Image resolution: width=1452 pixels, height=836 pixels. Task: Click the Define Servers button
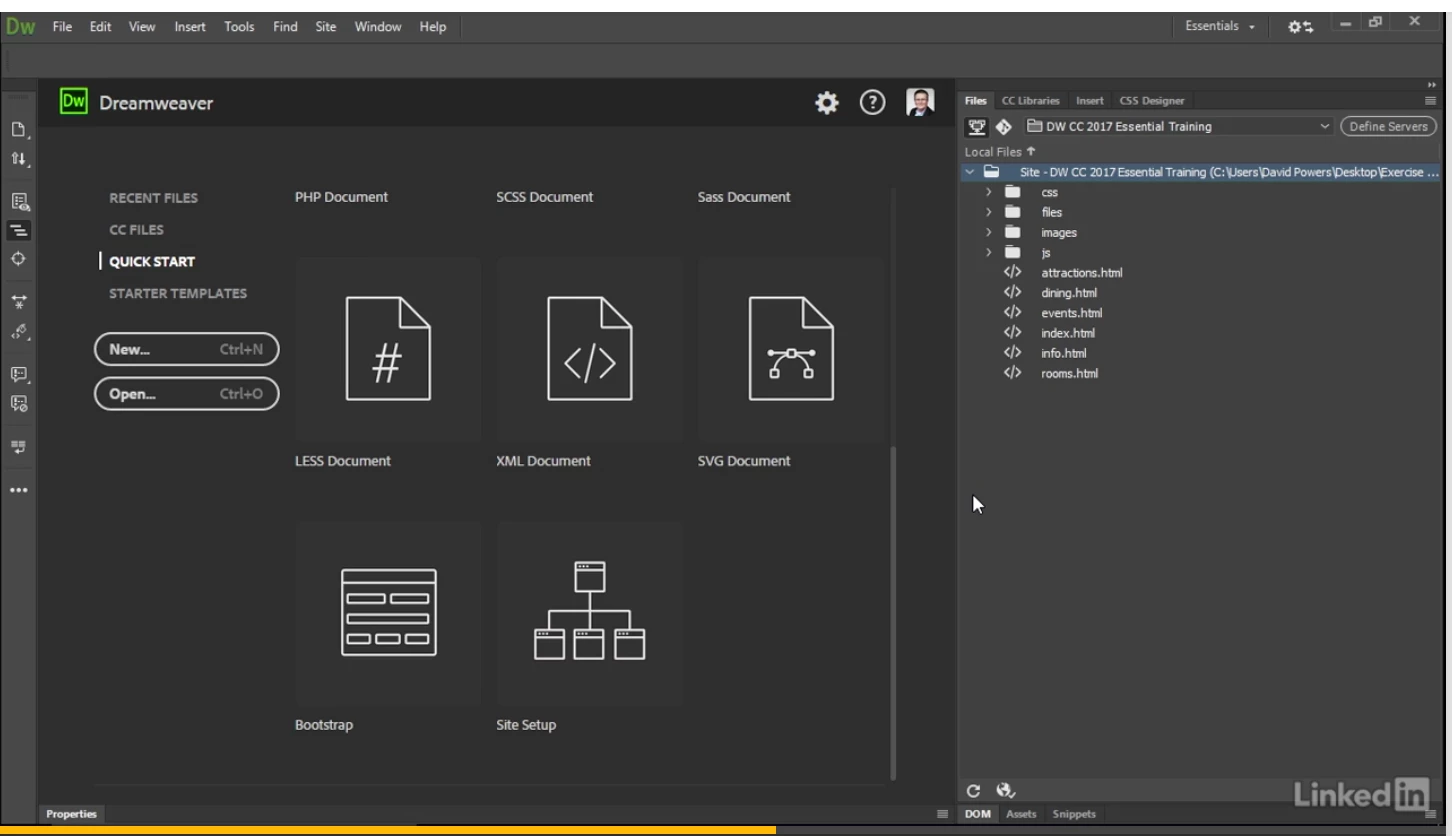(x=1388, y=126)
